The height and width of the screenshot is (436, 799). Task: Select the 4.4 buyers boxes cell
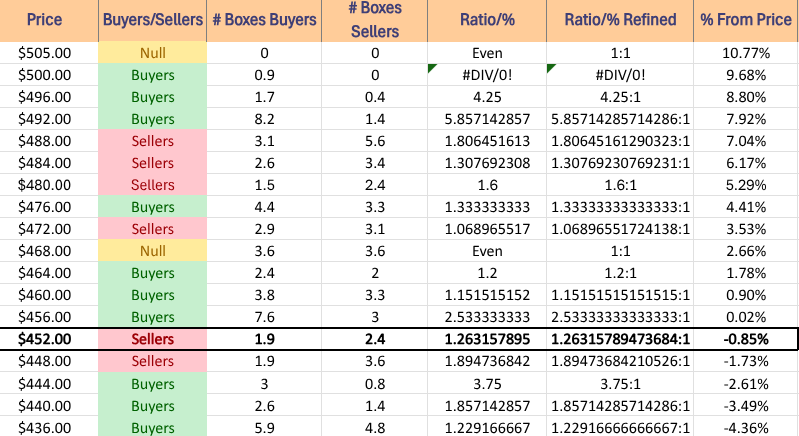coord(264,207)
